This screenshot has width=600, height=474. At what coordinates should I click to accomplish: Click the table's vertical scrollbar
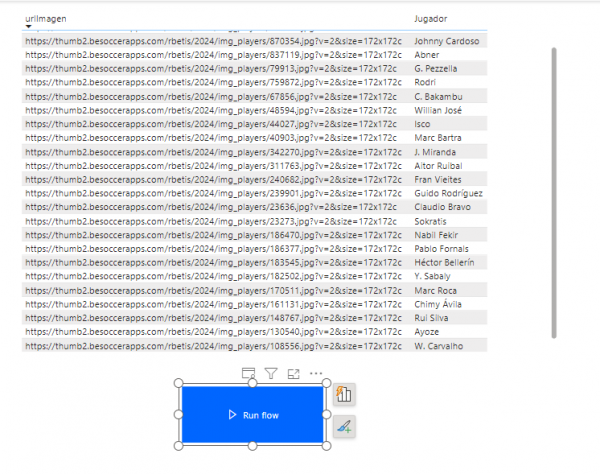coord(554,192)
